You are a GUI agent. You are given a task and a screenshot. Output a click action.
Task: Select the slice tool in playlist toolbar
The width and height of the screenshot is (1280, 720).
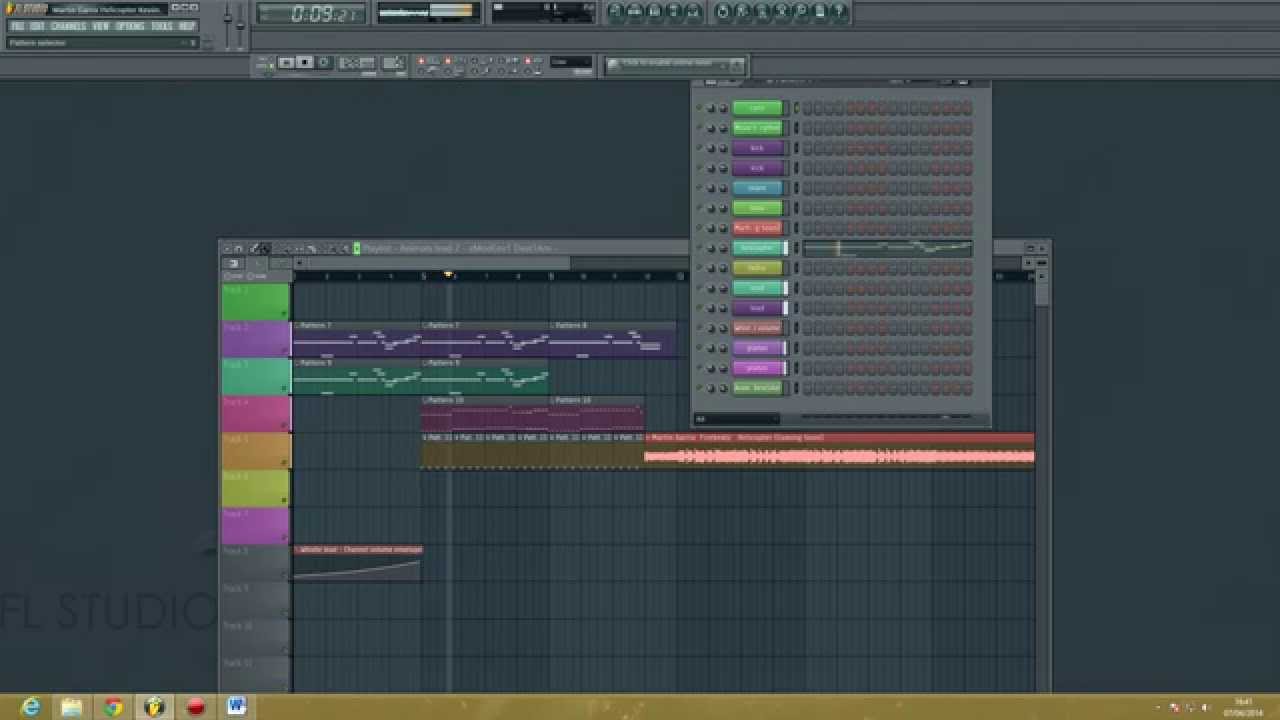coord(311,248)
